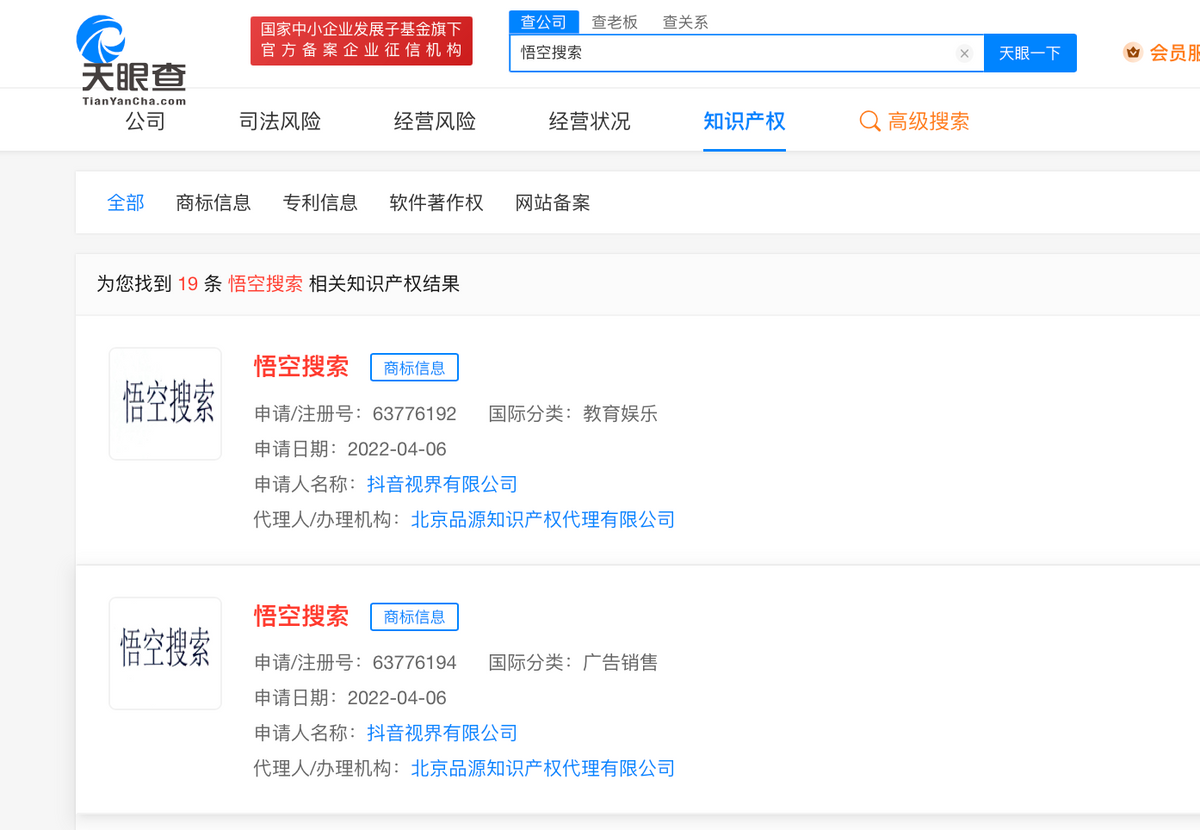
Task: Open 北京品源知识产权代理有限公司 in the 广告销售 result
Action: tap(543, 768)
